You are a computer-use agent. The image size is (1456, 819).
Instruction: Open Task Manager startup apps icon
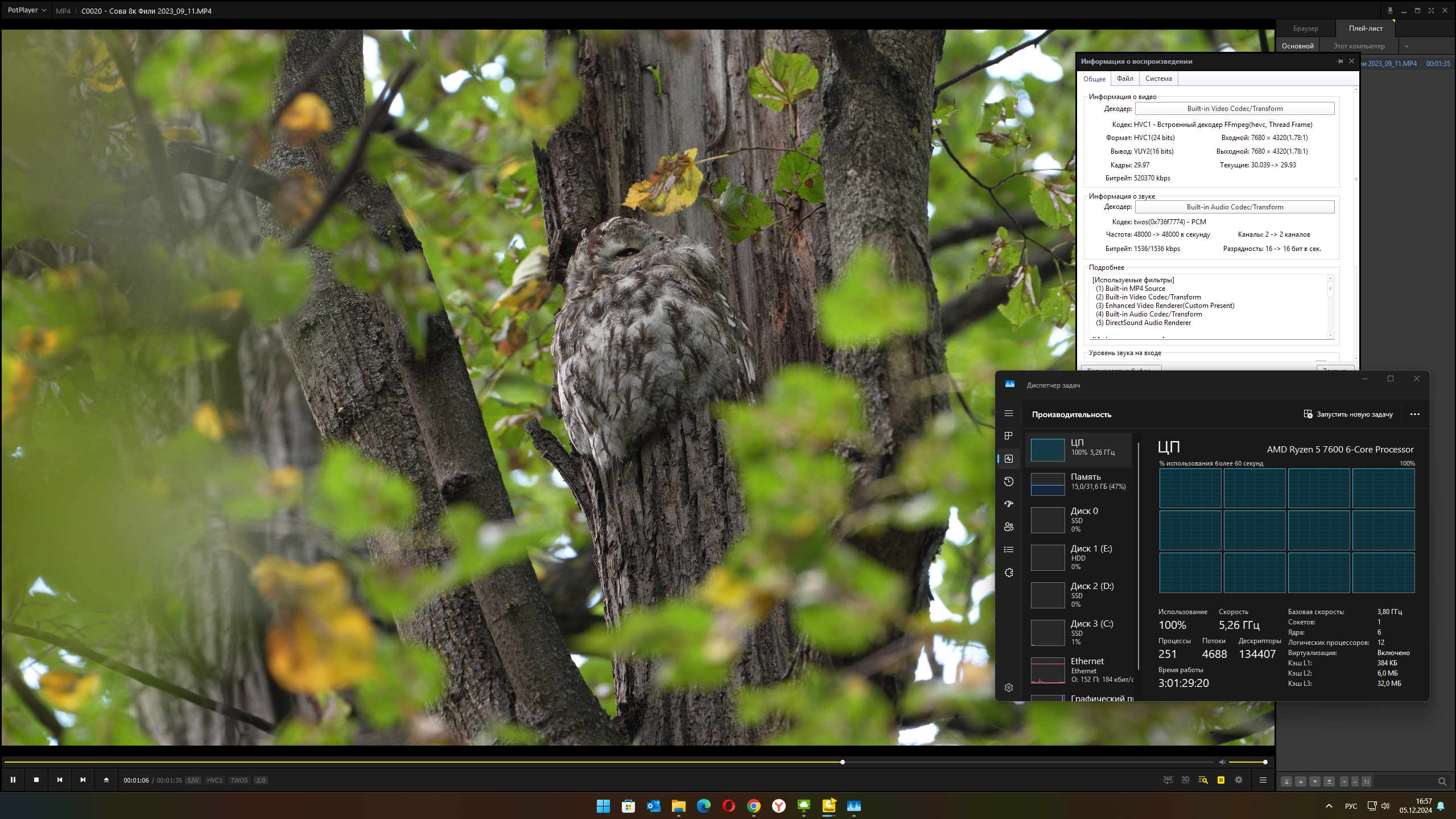point(1009,504)
